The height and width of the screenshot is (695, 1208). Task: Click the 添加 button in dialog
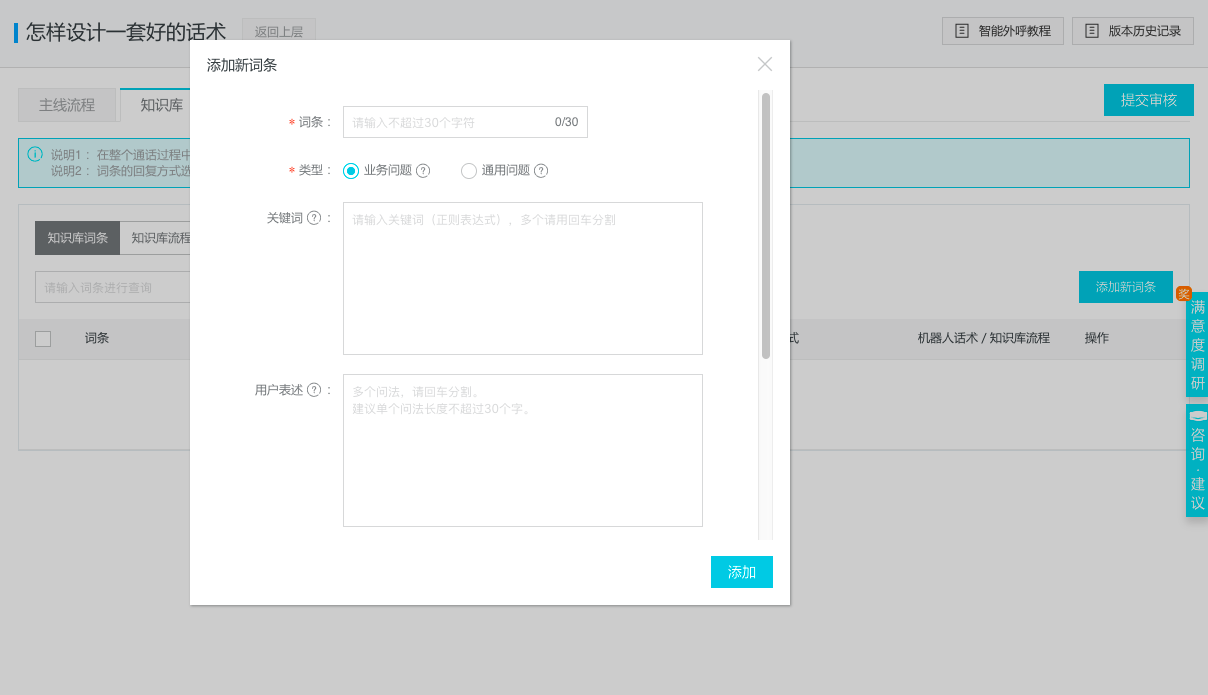tap(742, 572)
